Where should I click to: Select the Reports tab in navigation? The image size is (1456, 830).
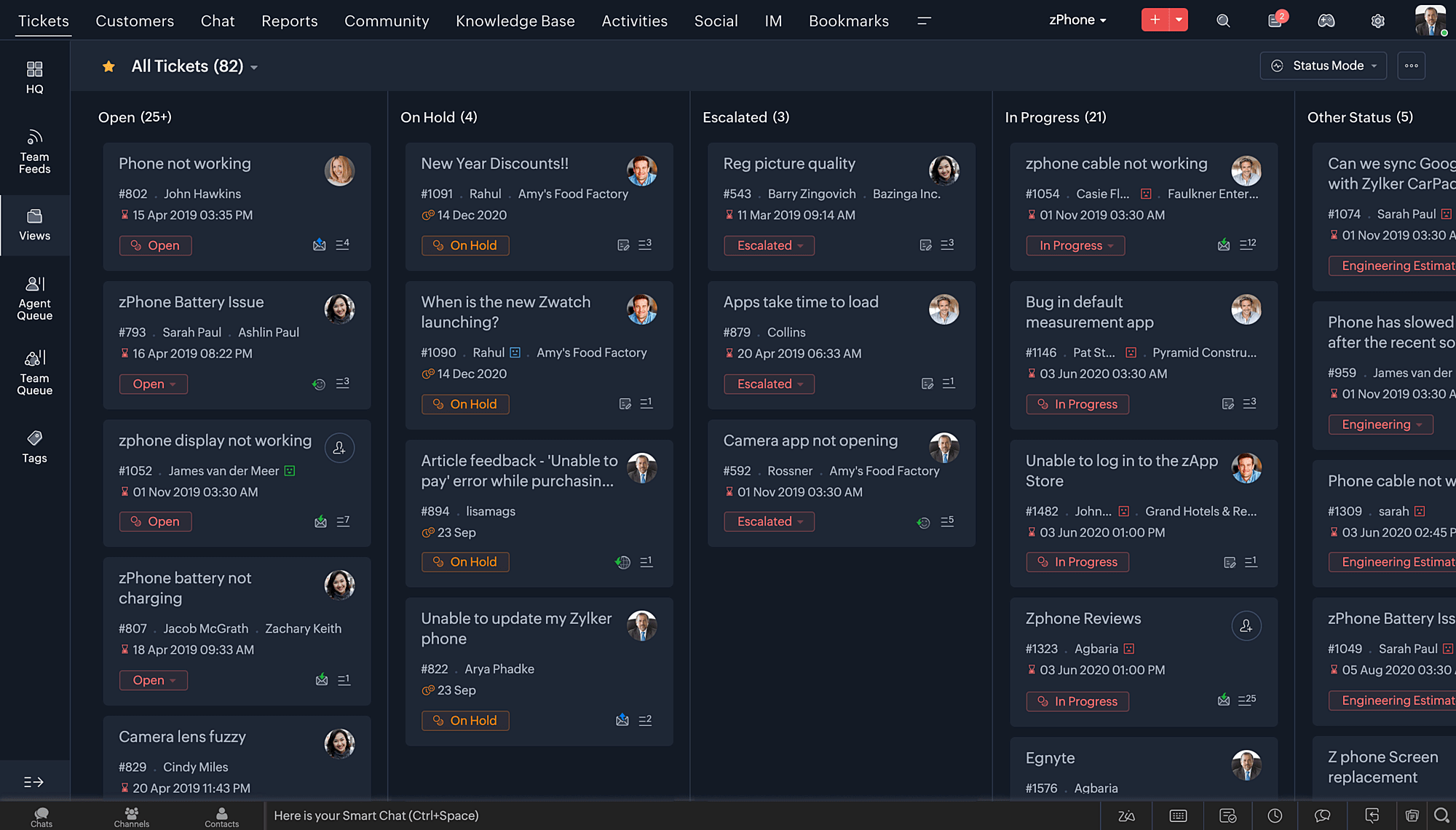289,20
